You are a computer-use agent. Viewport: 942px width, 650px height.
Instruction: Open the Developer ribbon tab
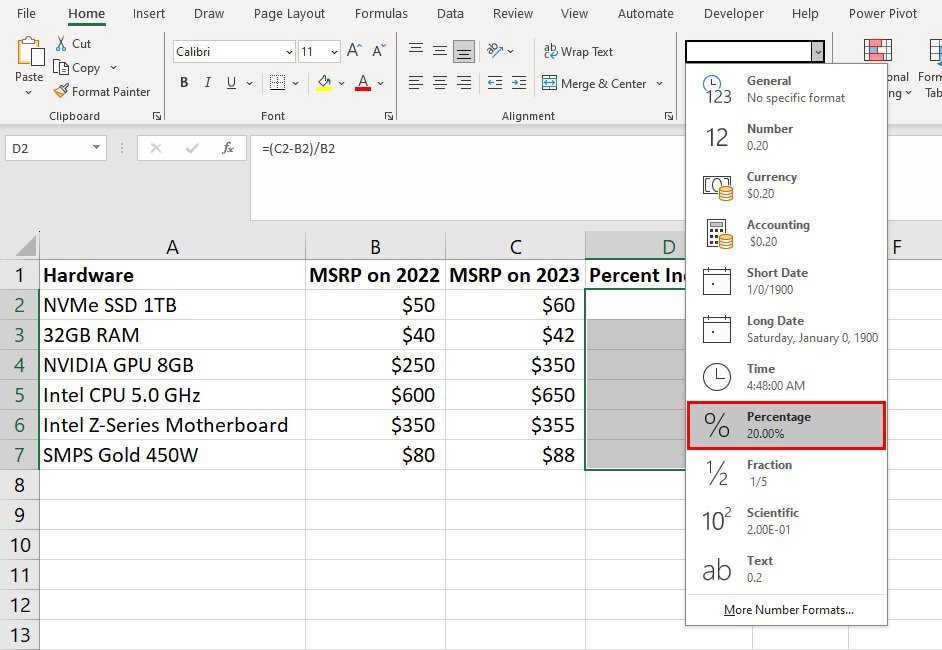(x=733, y=14)
